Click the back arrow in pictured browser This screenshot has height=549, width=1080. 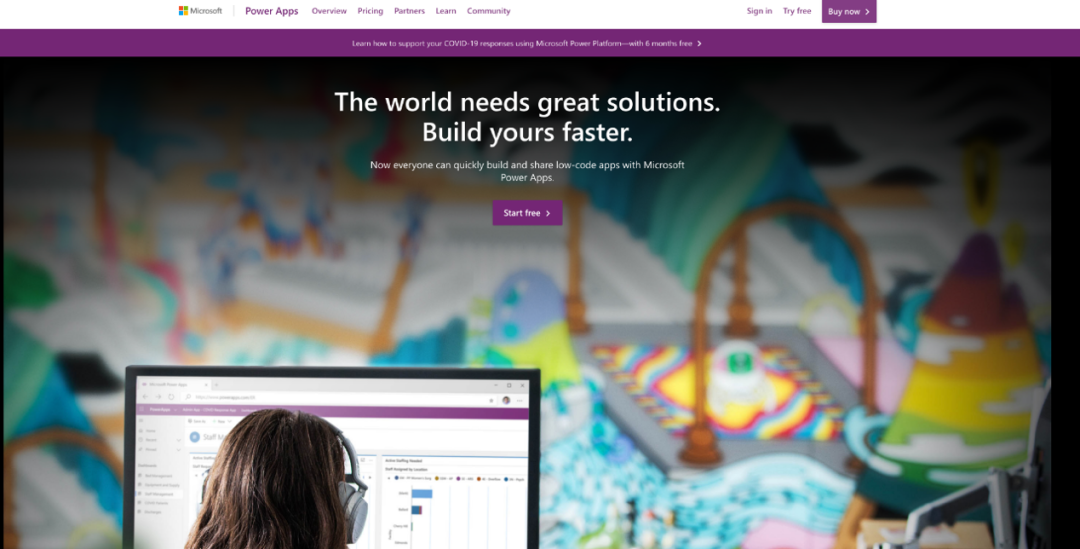[145, 397]
